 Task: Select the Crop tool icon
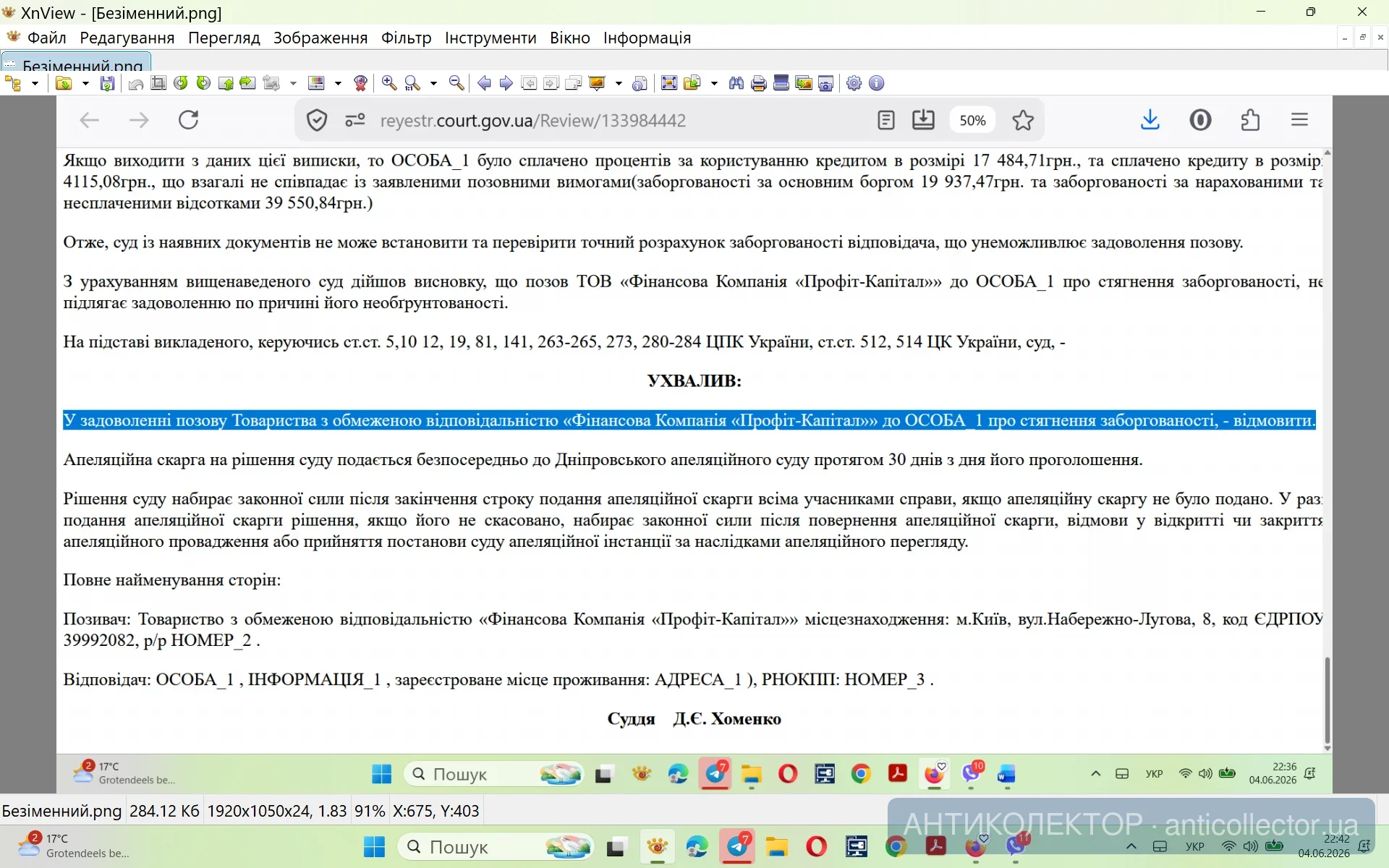coord(158,83)
